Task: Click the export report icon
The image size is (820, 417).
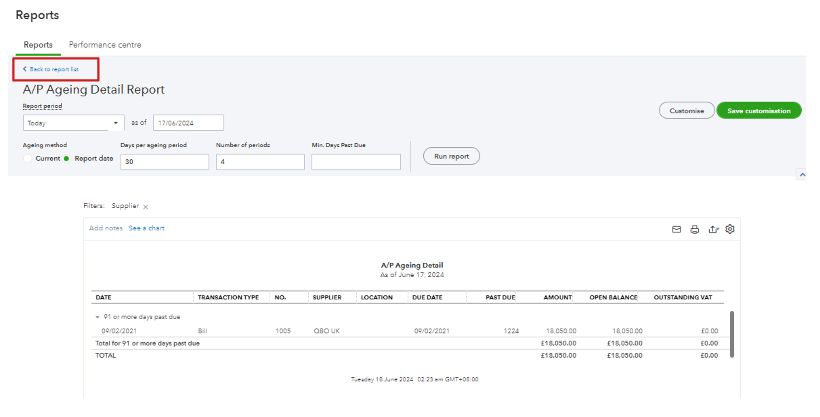Action: coord(713,229)
